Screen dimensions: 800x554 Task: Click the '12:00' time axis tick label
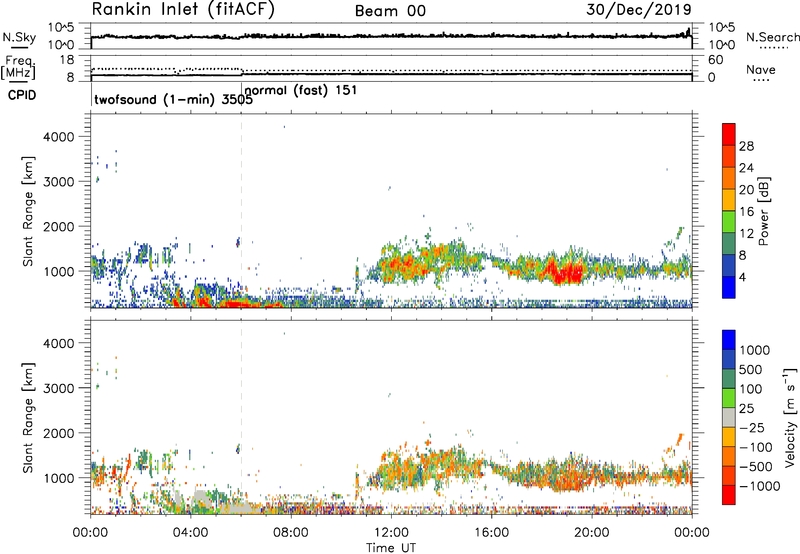391,533
